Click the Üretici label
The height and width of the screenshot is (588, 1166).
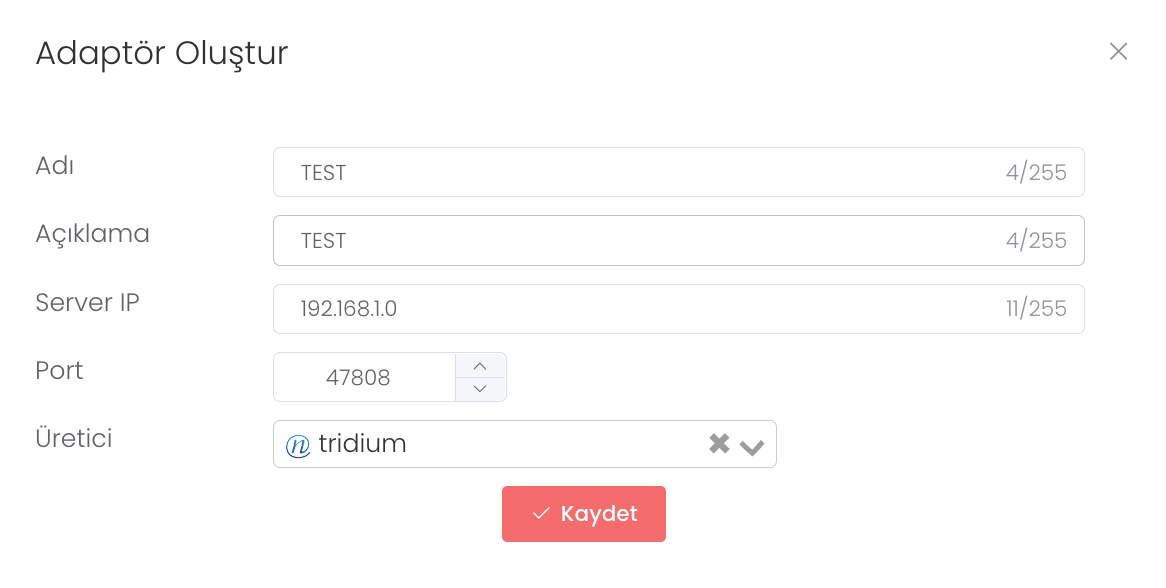click(x=73, y=438)
